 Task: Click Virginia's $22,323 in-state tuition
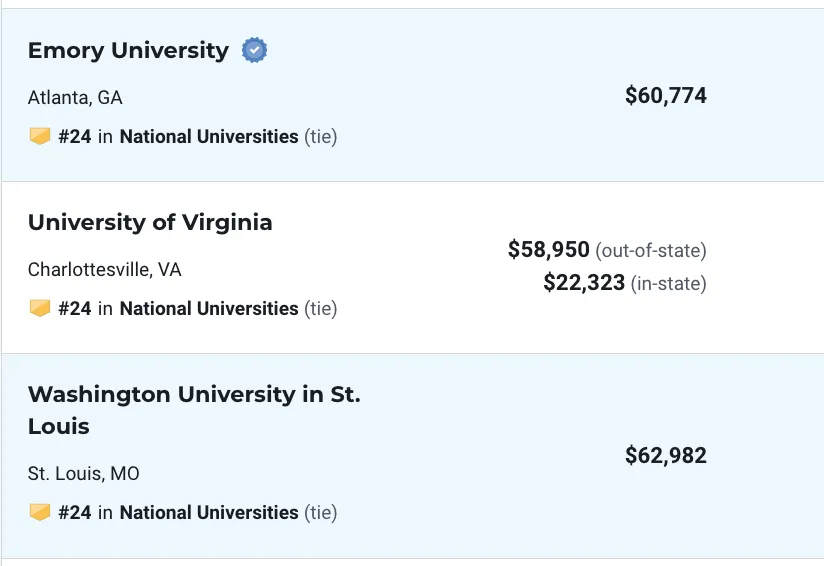point(584,283)
